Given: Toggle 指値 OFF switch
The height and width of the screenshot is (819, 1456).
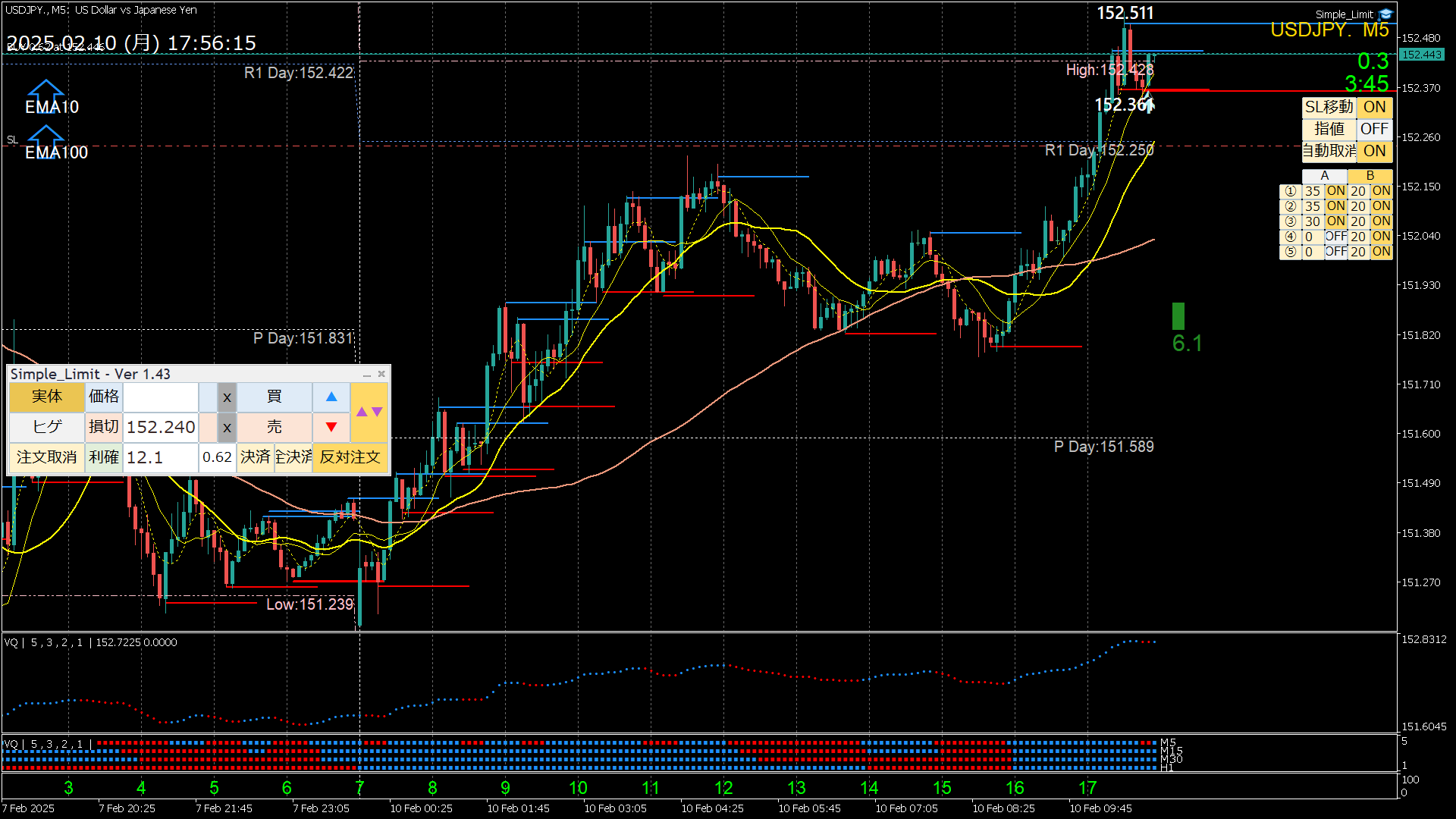Looking at the screenshot, I should [1374, 129].
